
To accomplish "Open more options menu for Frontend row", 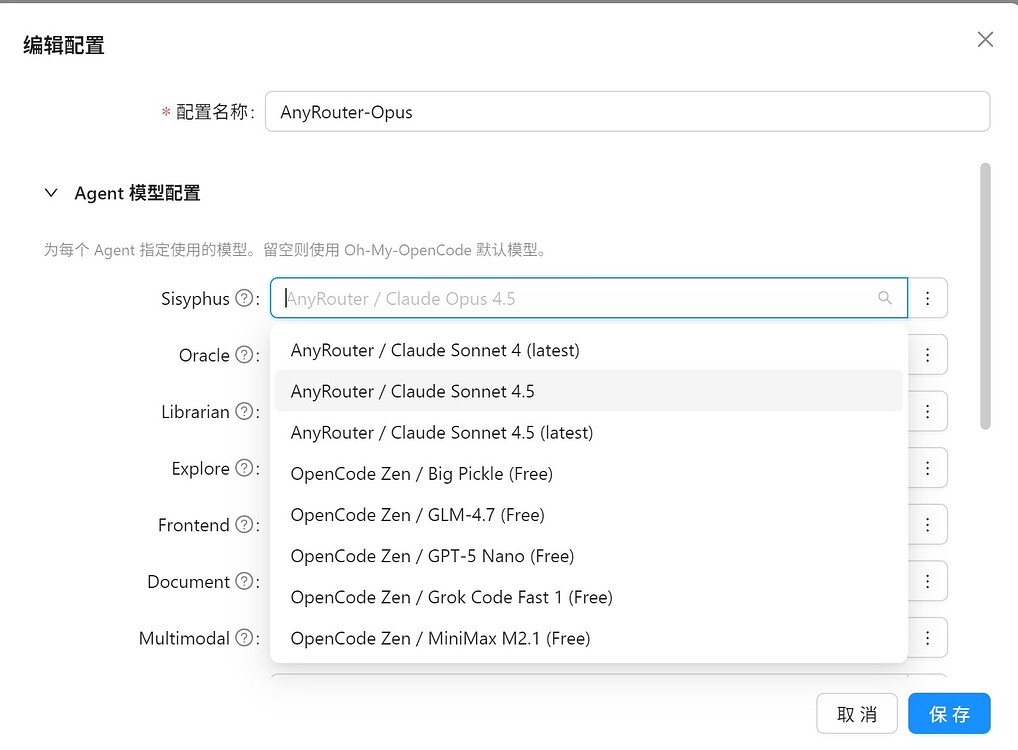I will tap(927, 524).
